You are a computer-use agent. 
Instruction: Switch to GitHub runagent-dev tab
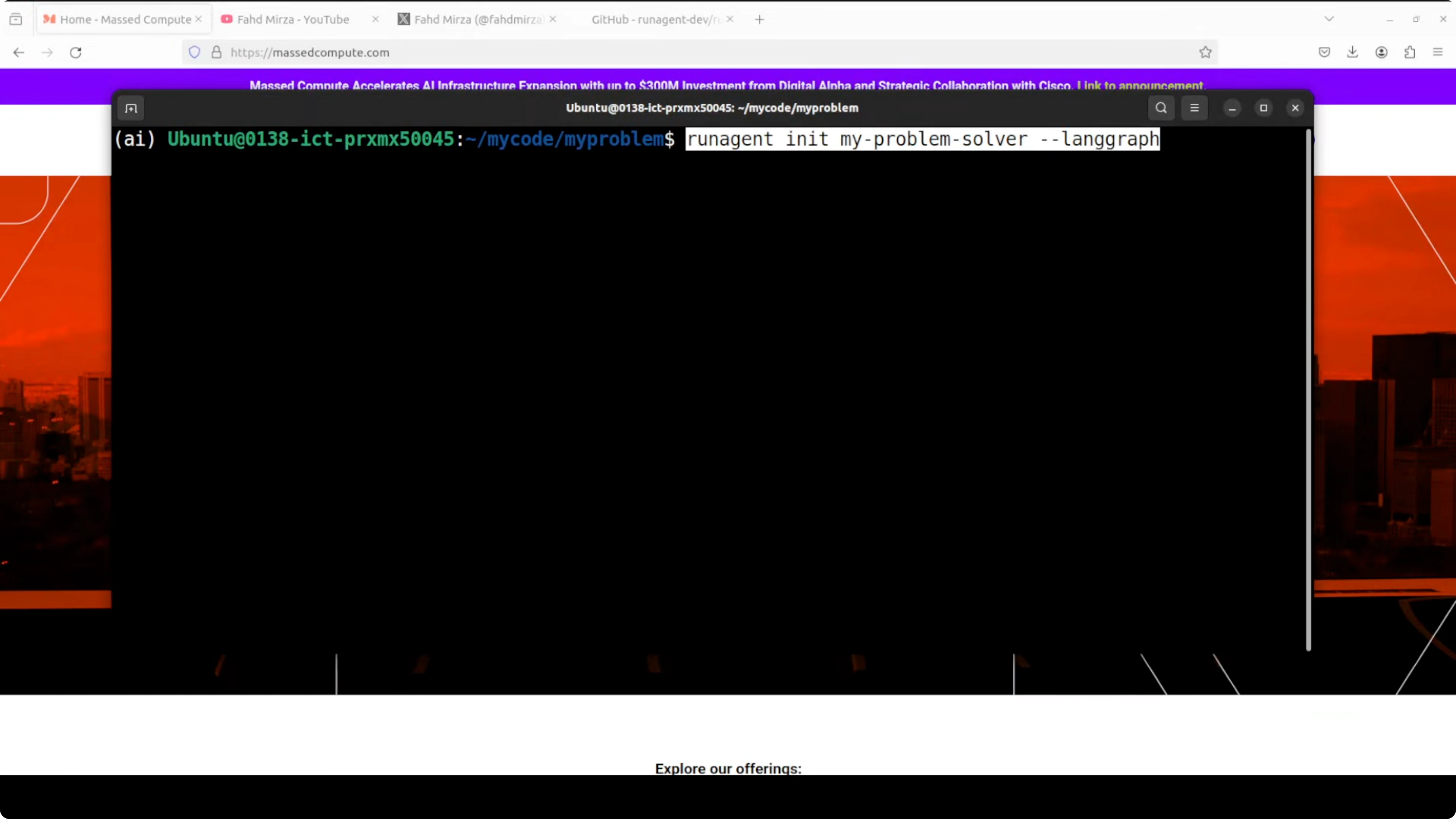(x=656, y=19)
